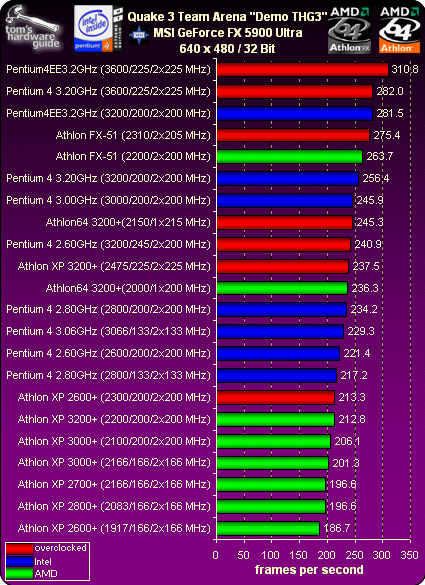Click the value '221.4'
The height and width of the screenshot is (585, 425).
pos(357,353)
